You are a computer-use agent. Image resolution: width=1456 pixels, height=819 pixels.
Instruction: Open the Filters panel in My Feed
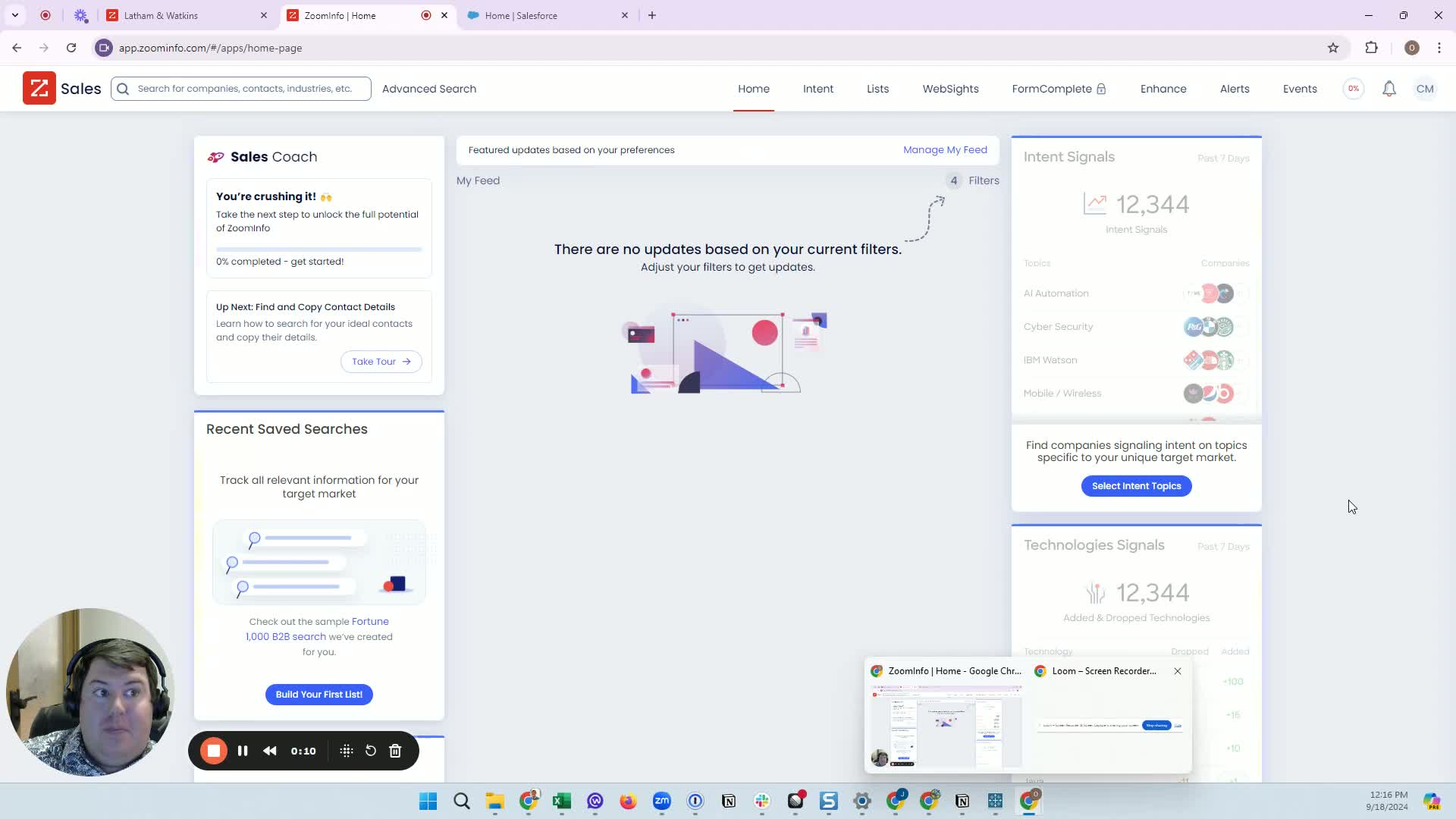[983, 180]
